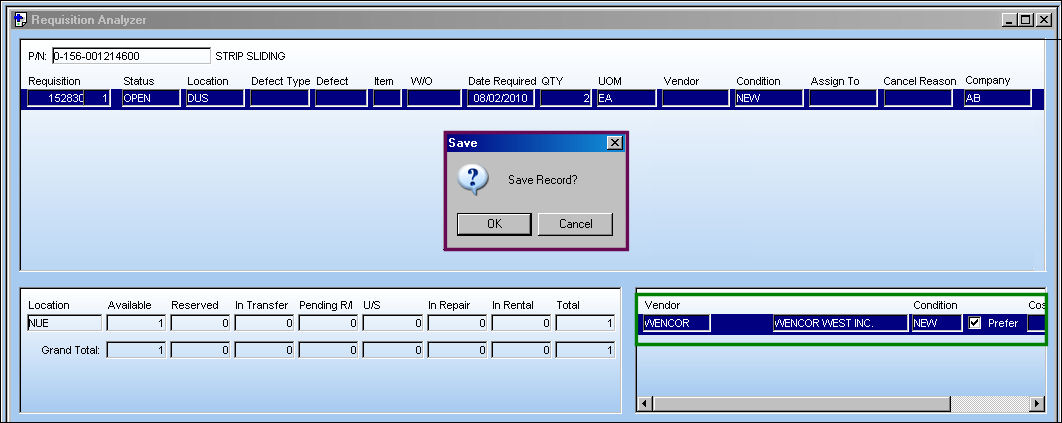Image resolution: width=1062 pixels, height=423 pixels.
Task: Close the Save dialog with X
Action: tap(614, 143)
